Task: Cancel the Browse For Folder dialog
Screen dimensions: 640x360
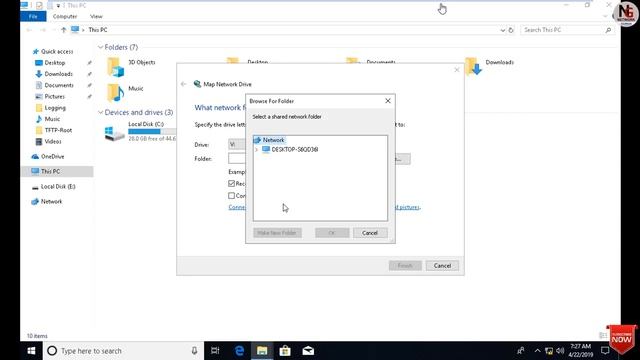Action: pyautogui.click(x=370, y=233)
